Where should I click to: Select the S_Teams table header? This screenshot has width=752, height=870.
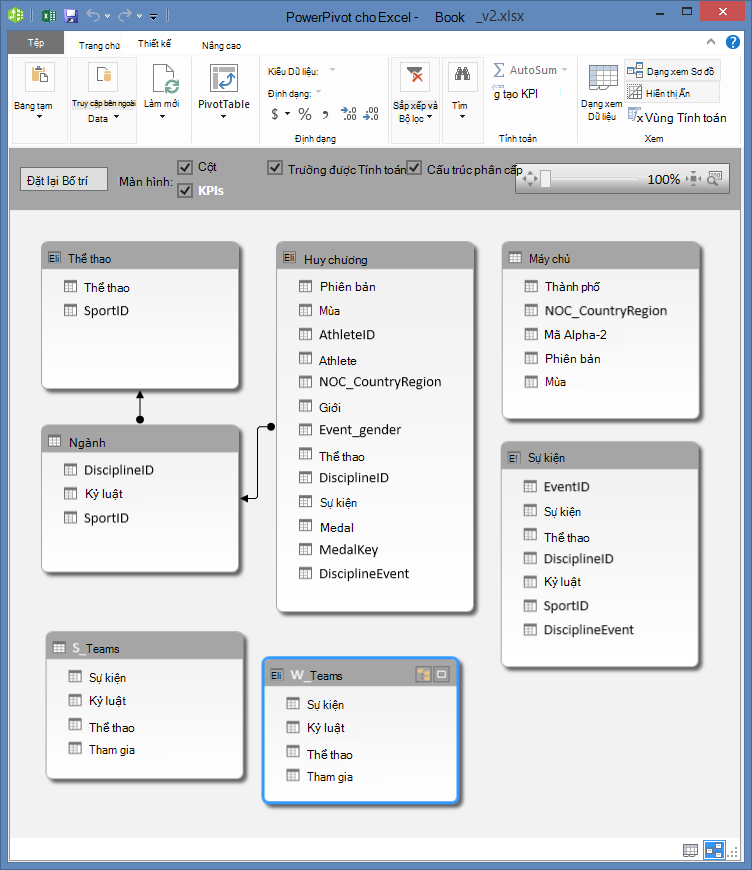pos(145,648)
